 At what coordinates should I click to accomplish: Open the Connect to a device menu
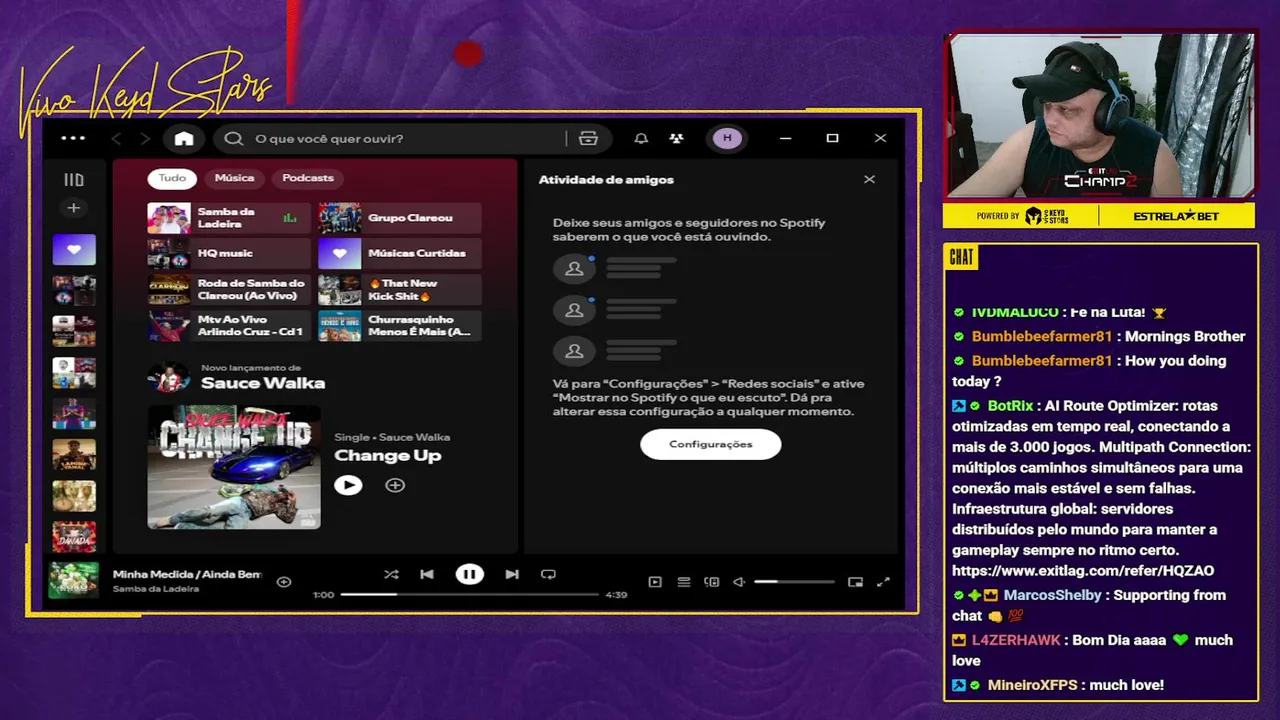click(712, 581)
